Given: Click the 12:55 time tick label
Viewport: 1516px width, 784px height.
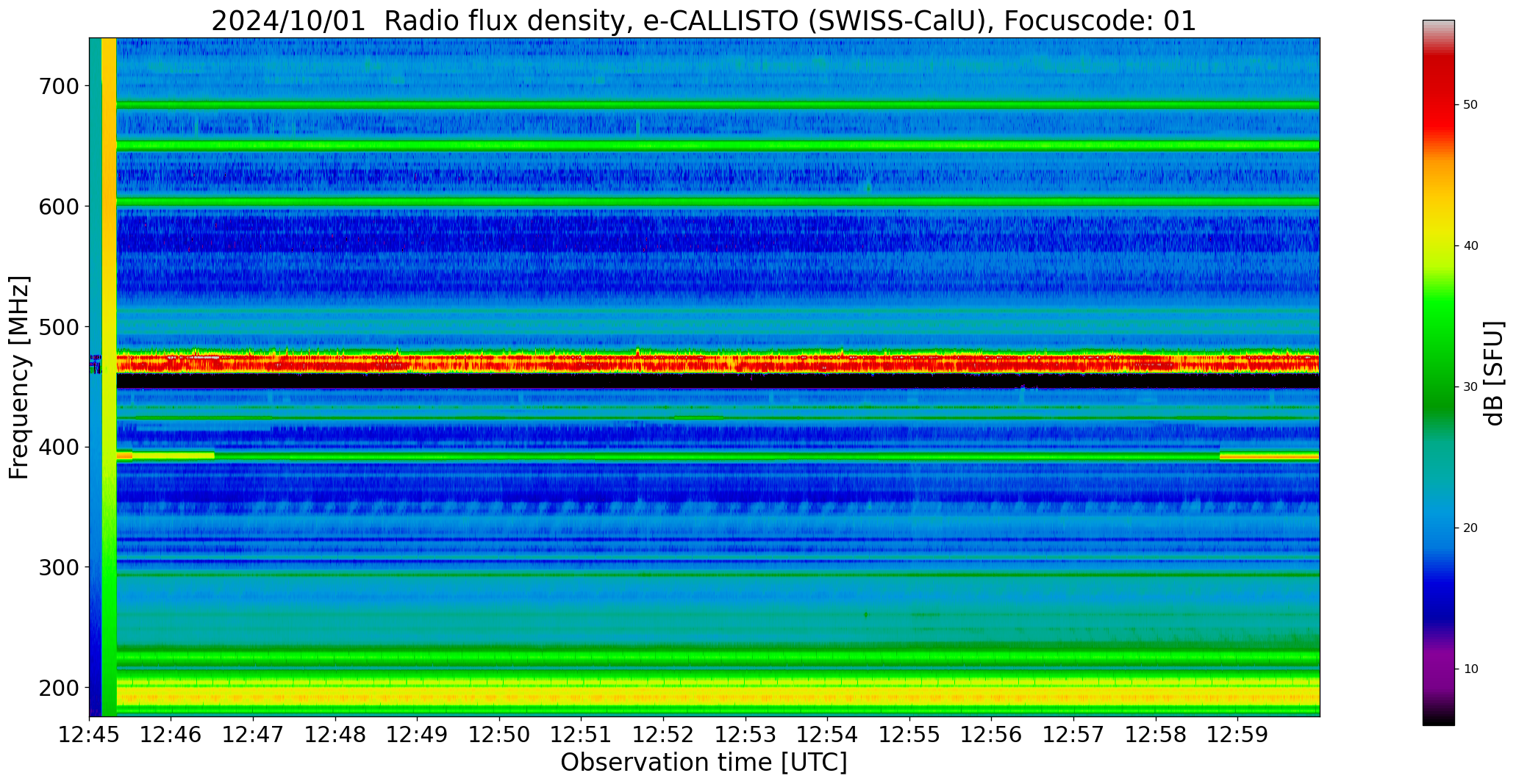Looking at the screenshot, I should point(909,735).
